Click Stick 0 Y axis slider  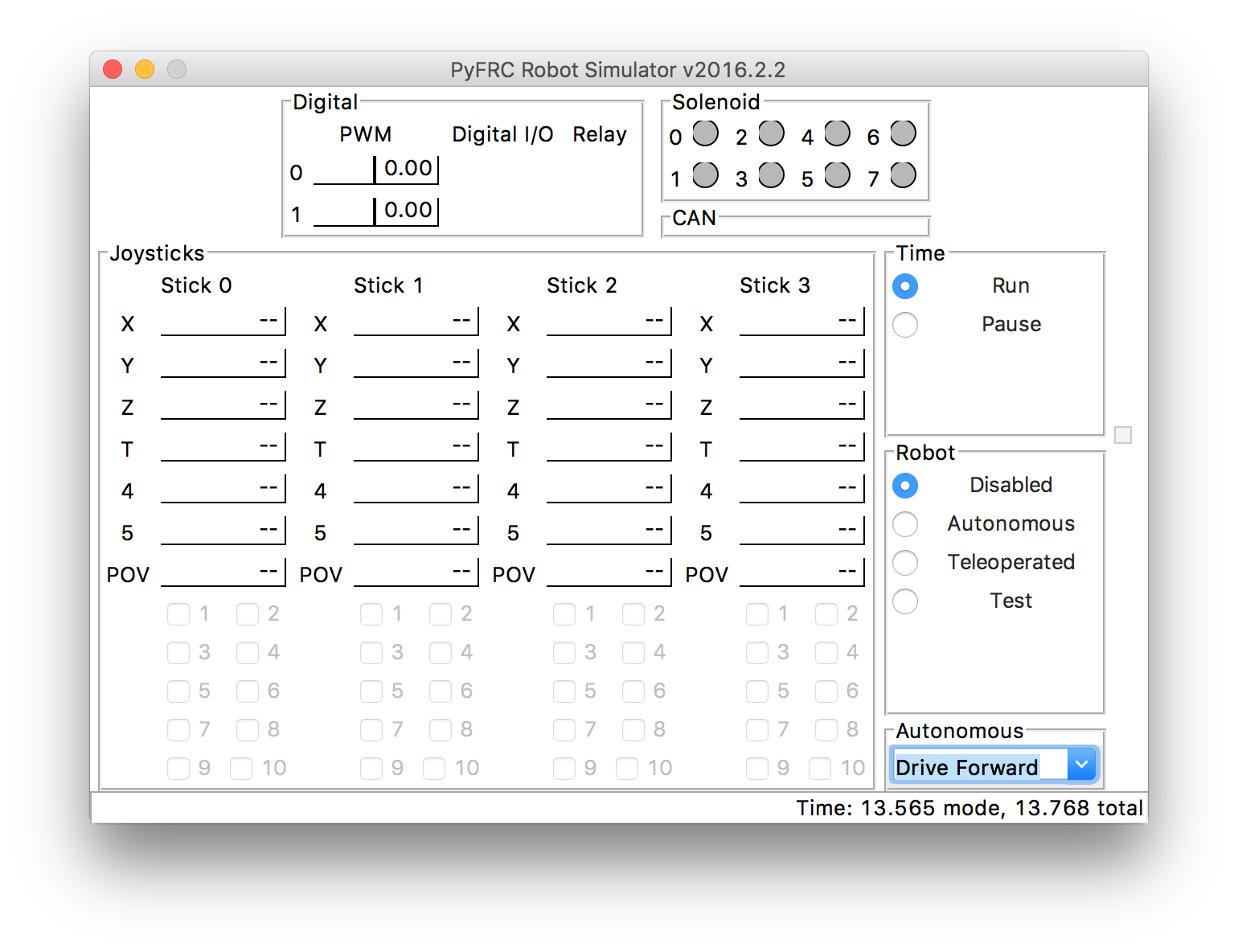point(223,363)
